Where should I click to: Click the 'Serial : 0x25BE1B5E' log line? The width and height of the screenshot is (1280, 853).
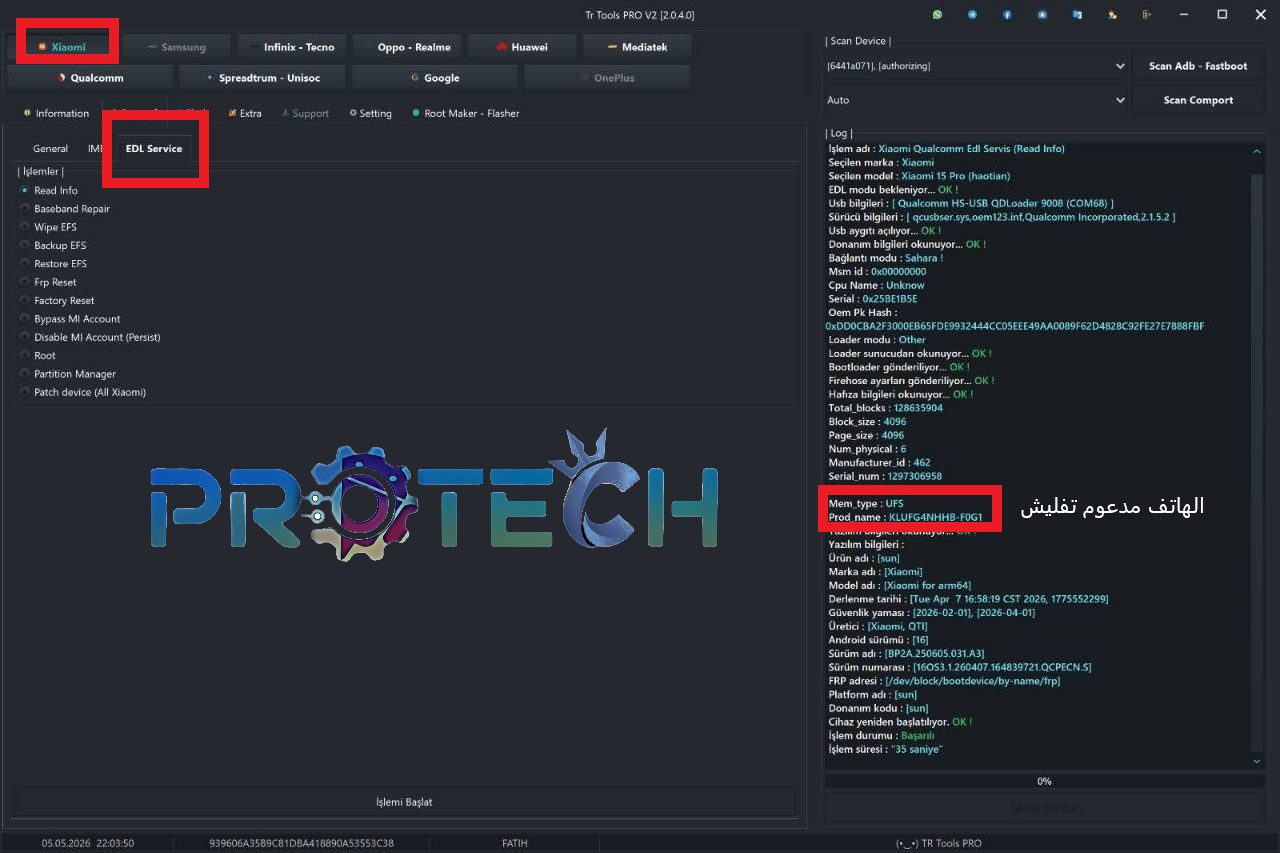click(x=873, y=299)
